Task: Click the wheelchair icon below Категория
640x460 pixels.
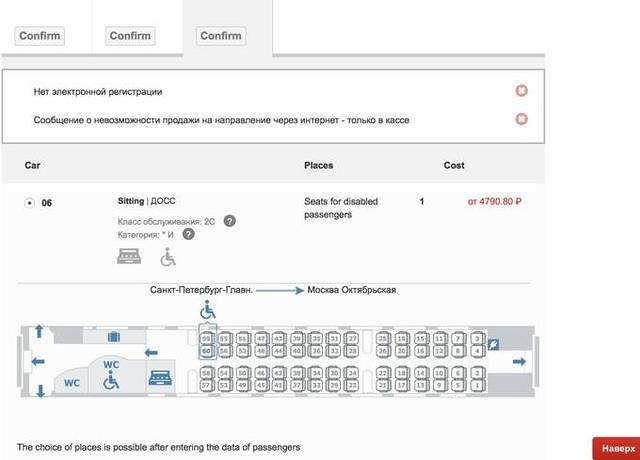Action: point(168,257)
